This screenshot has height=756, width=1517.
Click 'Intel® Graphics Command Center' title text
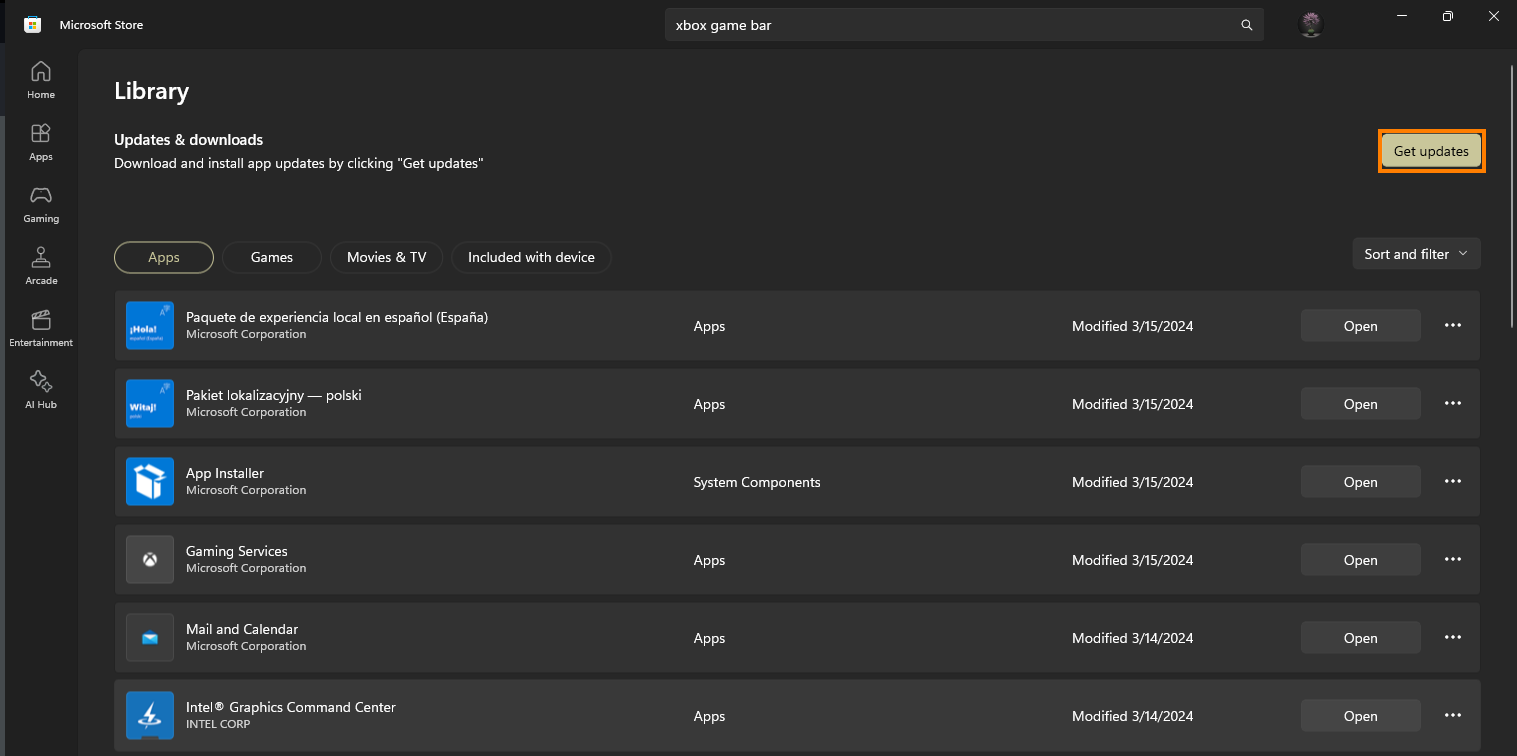click(291, 707)
